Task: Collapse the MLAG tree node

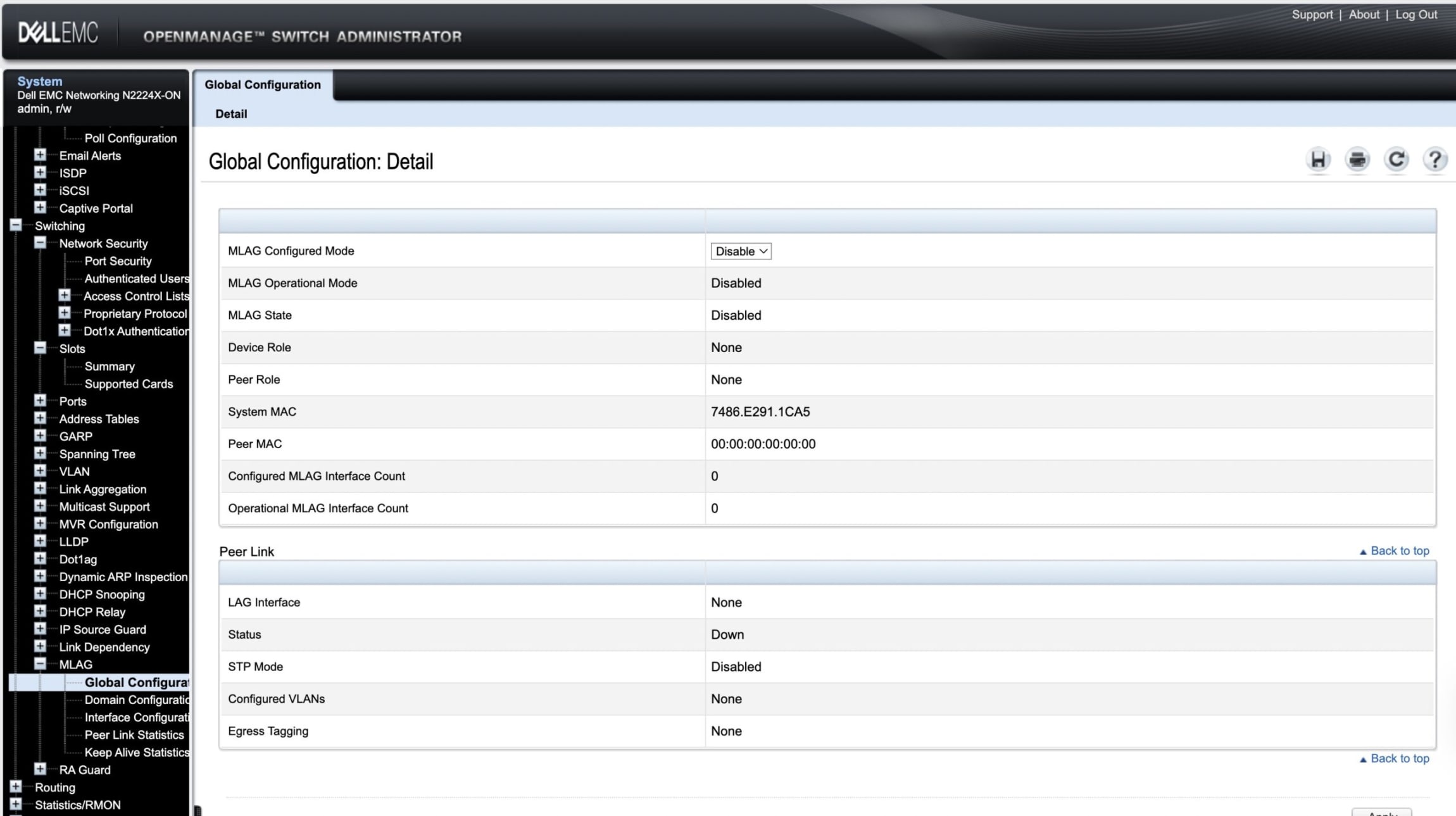Action: (x=40, y=664)
